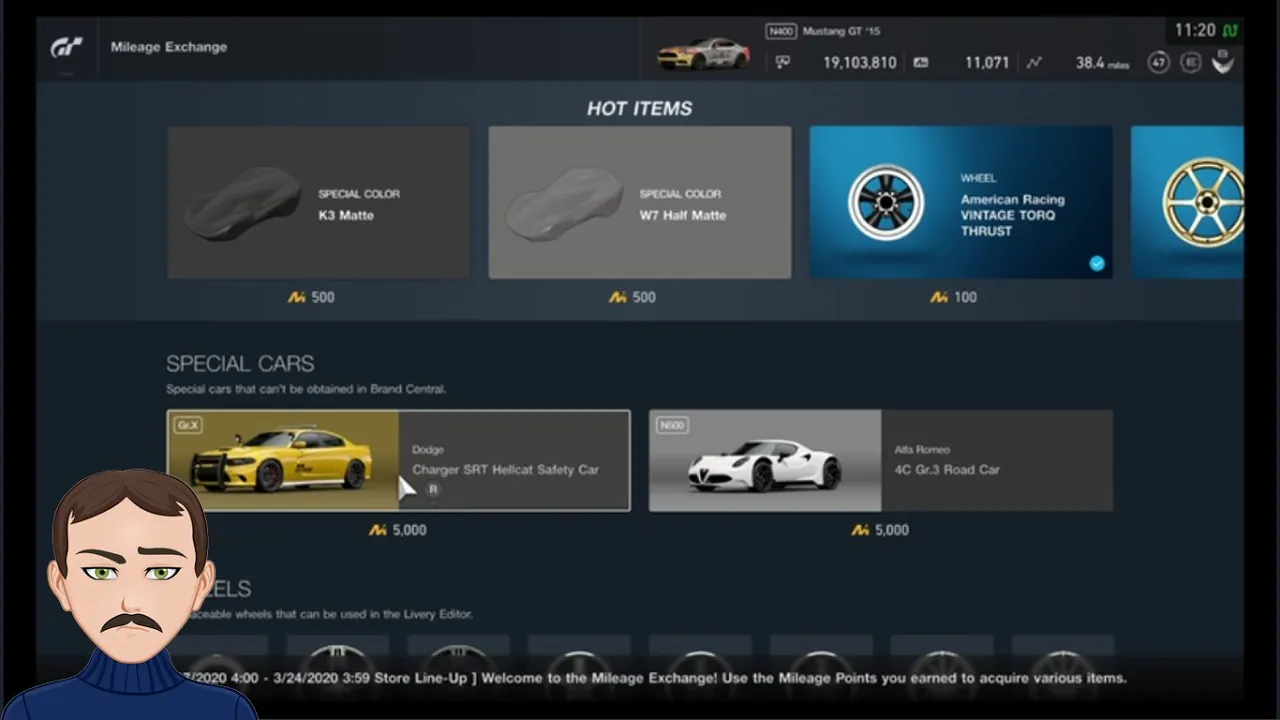The height and width of the screenshot is (720, 1280).
Task: Click the sportsmanship rating emblem icon
Action: 1222,62
